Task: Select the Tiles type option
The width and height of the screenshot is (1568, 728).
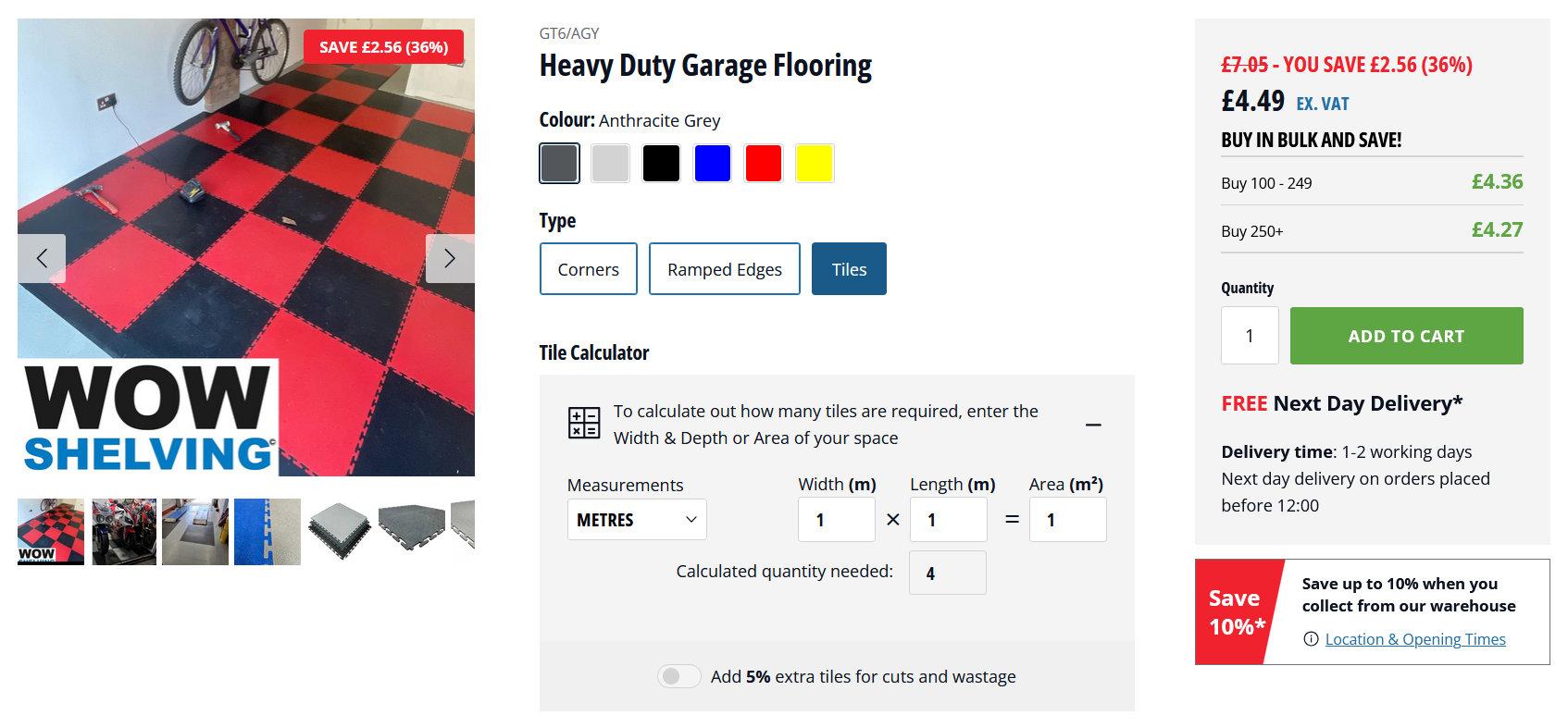Action: point(848,269)
